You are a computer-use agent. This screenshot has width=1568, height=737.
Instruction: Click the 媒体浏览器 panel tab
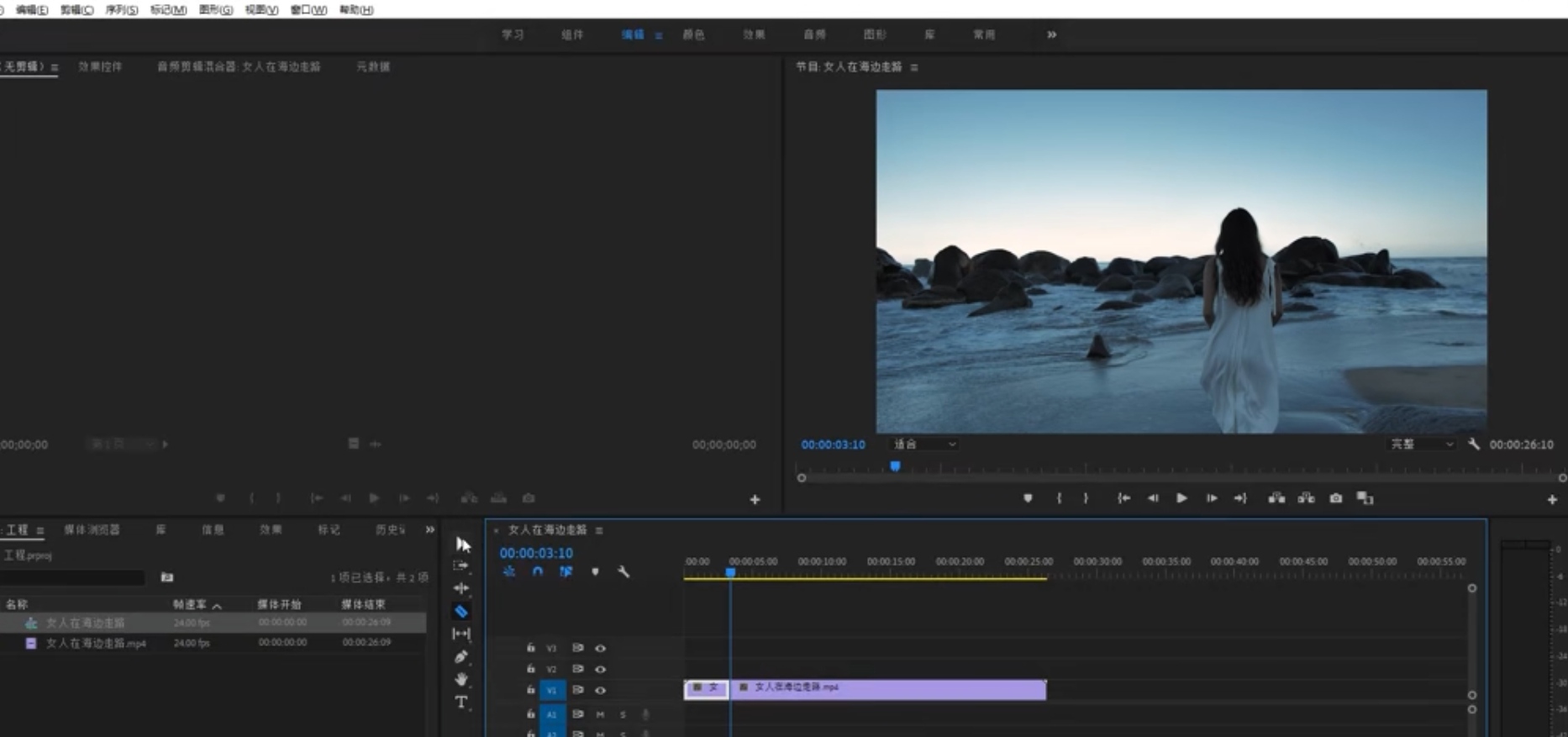tap(92, 529)
